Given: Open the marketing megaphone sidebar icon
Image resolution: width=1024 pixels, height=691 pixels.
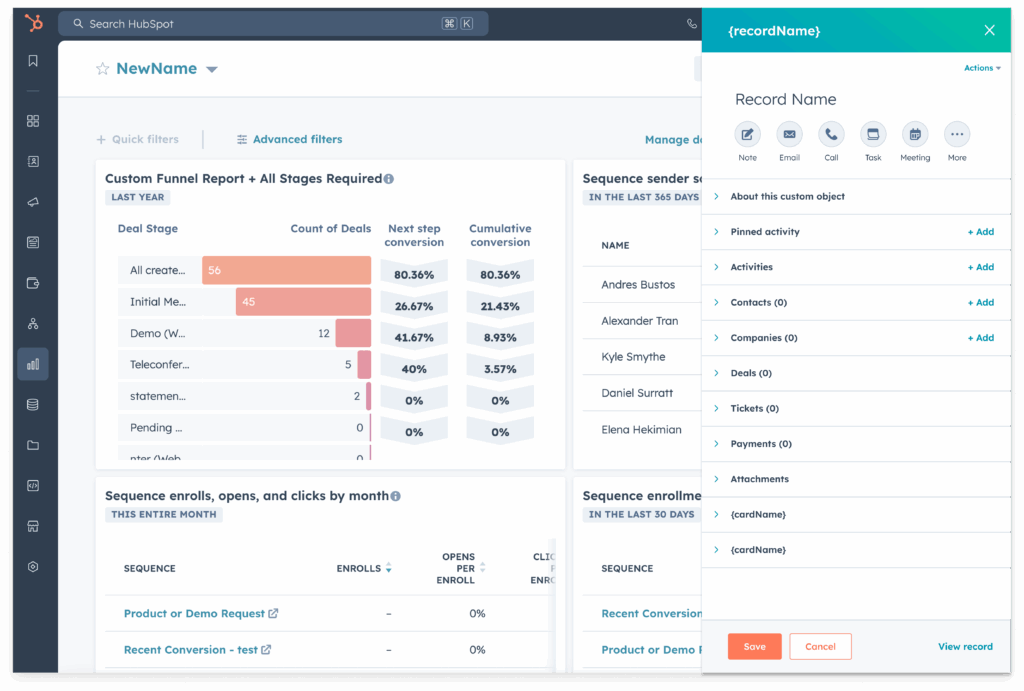Looking at the screenshot, I should (x=33, y=202).
